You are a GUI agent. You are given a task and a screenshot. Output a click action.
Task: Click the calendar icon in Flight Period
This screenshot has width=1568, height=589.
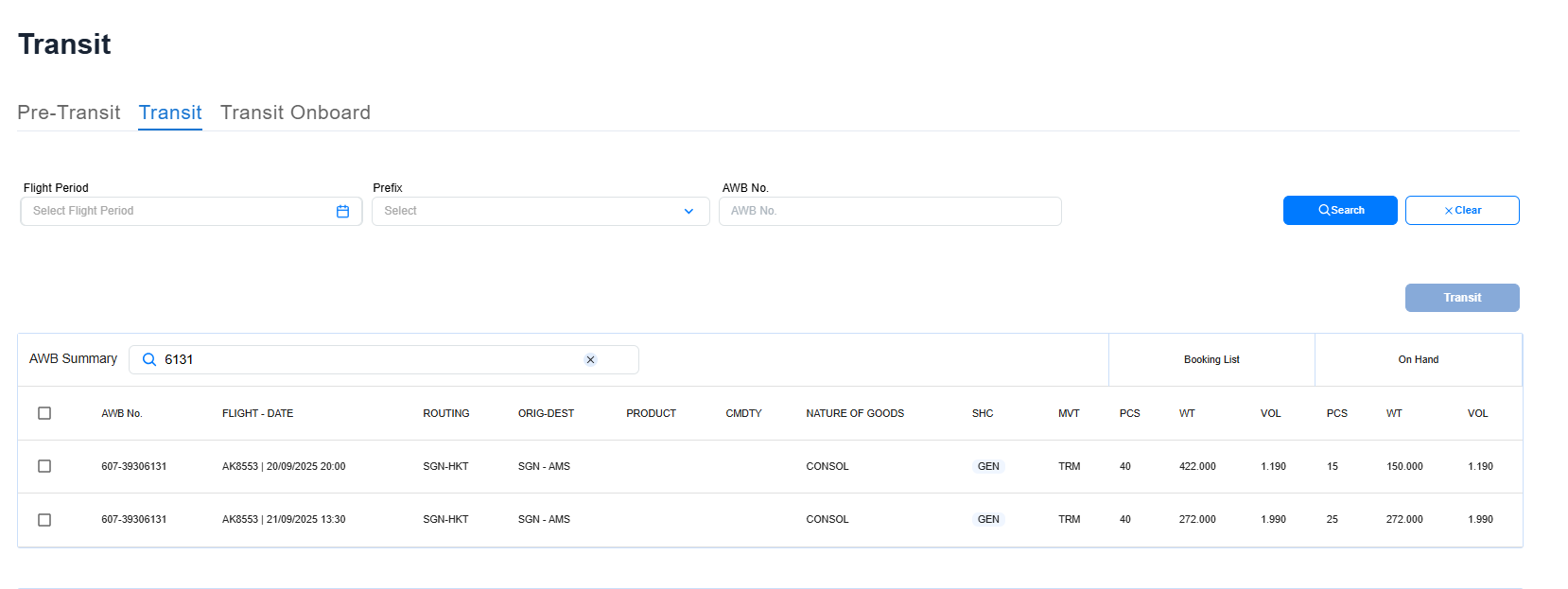tap(342, 212)
